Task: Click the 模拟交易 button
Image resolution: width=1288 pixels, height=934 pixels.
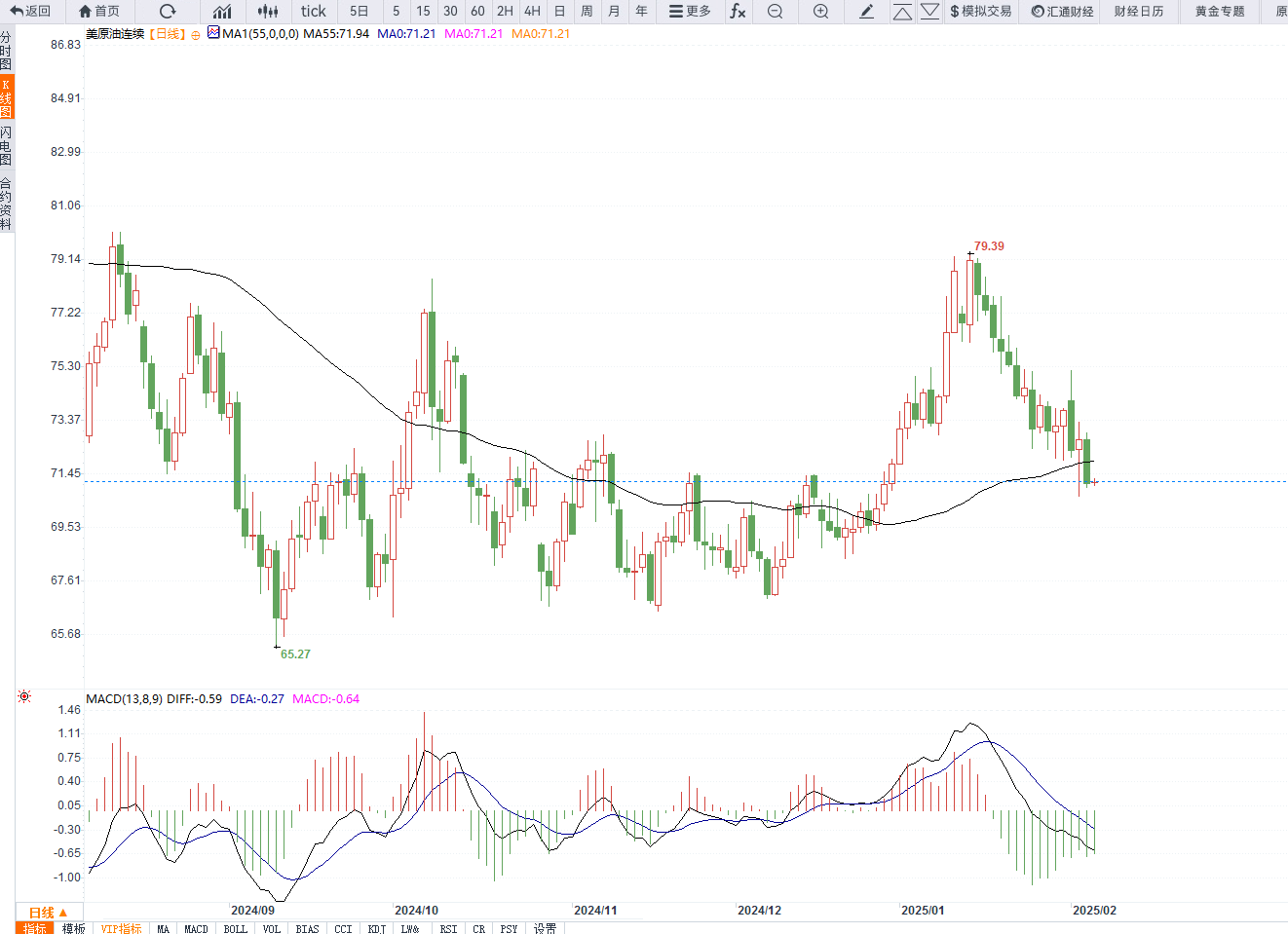Action: pos(980,12)
